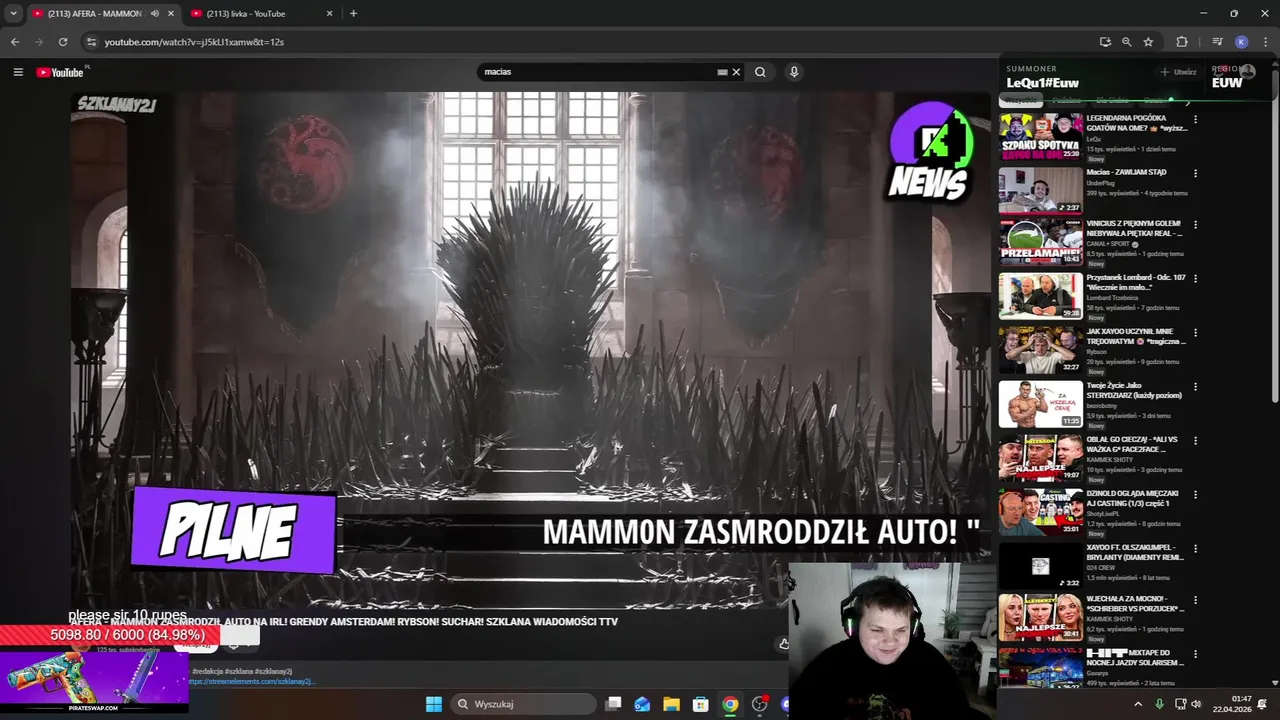This screenshot has width=1280, height=720.
Task: Open Chrome from the taskbar
Action: (731, 704)
